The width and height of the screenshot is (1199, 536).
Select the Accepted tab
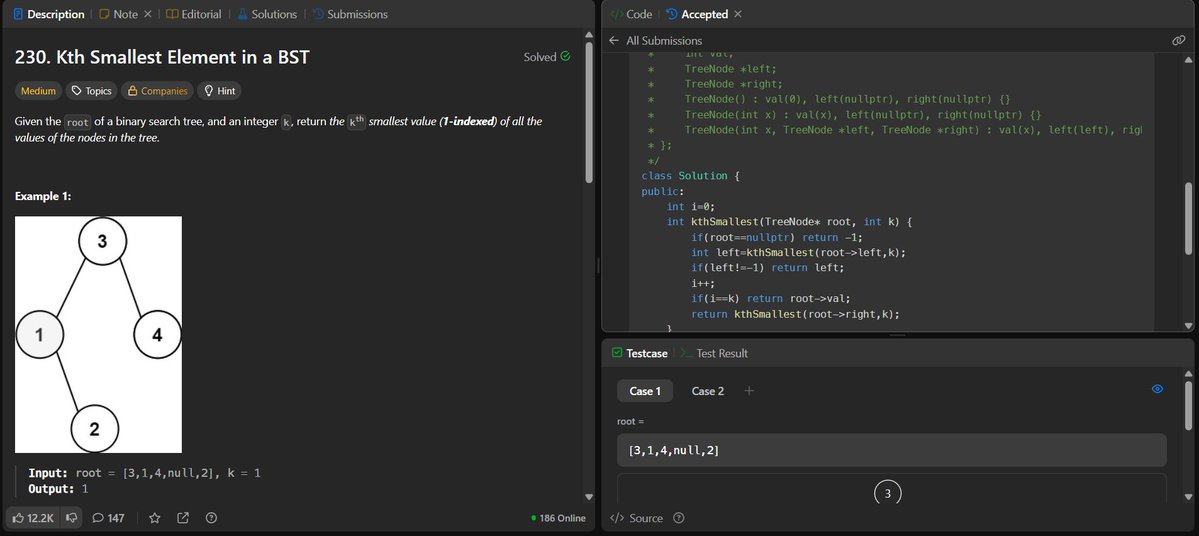point(697,14)
